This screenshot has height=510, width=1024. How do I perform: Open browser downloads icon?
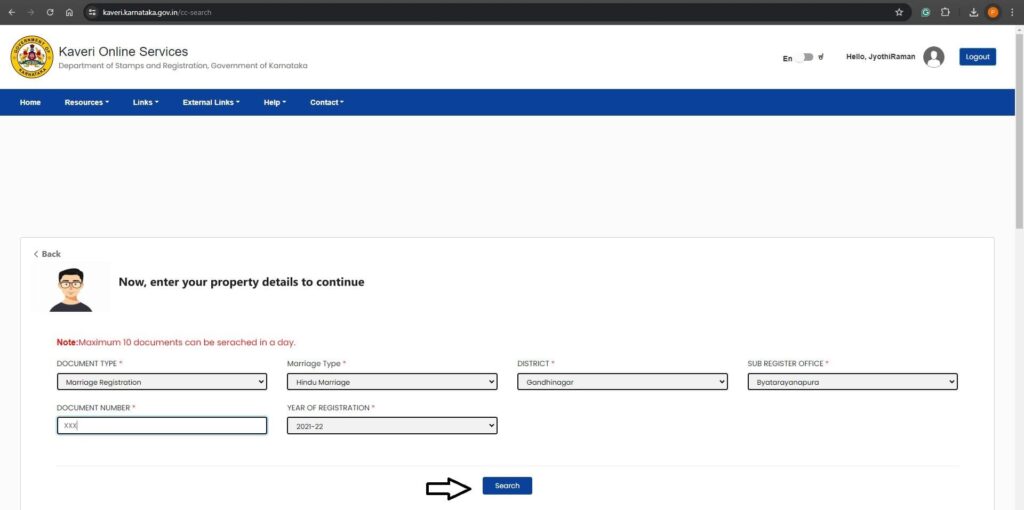[x=973, y=12]
